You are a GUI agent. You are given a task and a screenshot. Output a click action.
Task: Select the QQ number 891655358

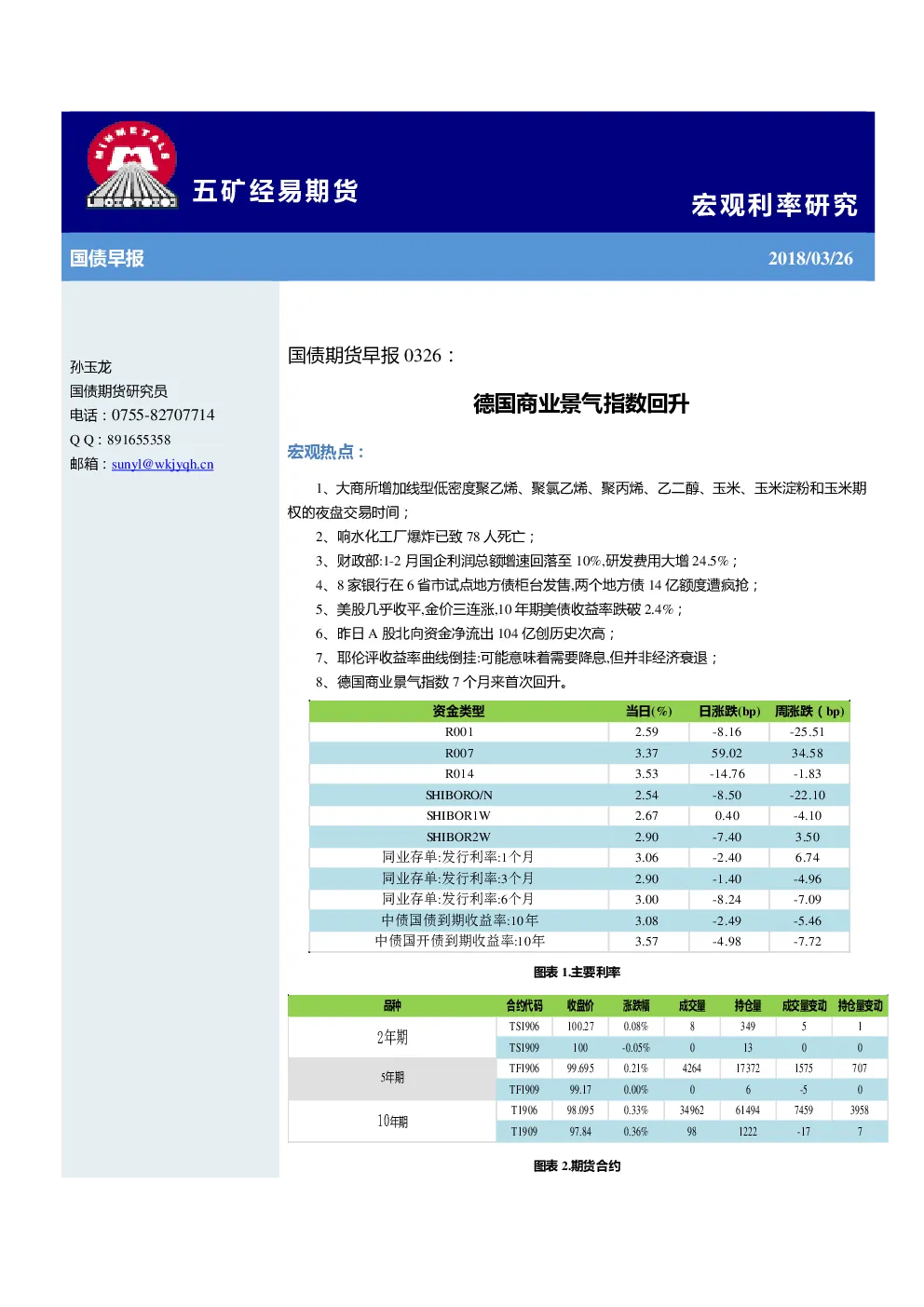[139, 440]
